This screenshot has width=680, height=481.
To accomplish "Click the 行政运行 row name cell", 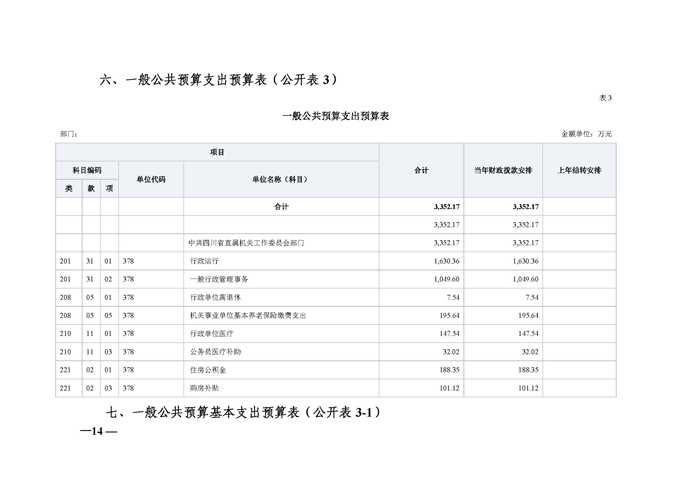I will (203, 260).
